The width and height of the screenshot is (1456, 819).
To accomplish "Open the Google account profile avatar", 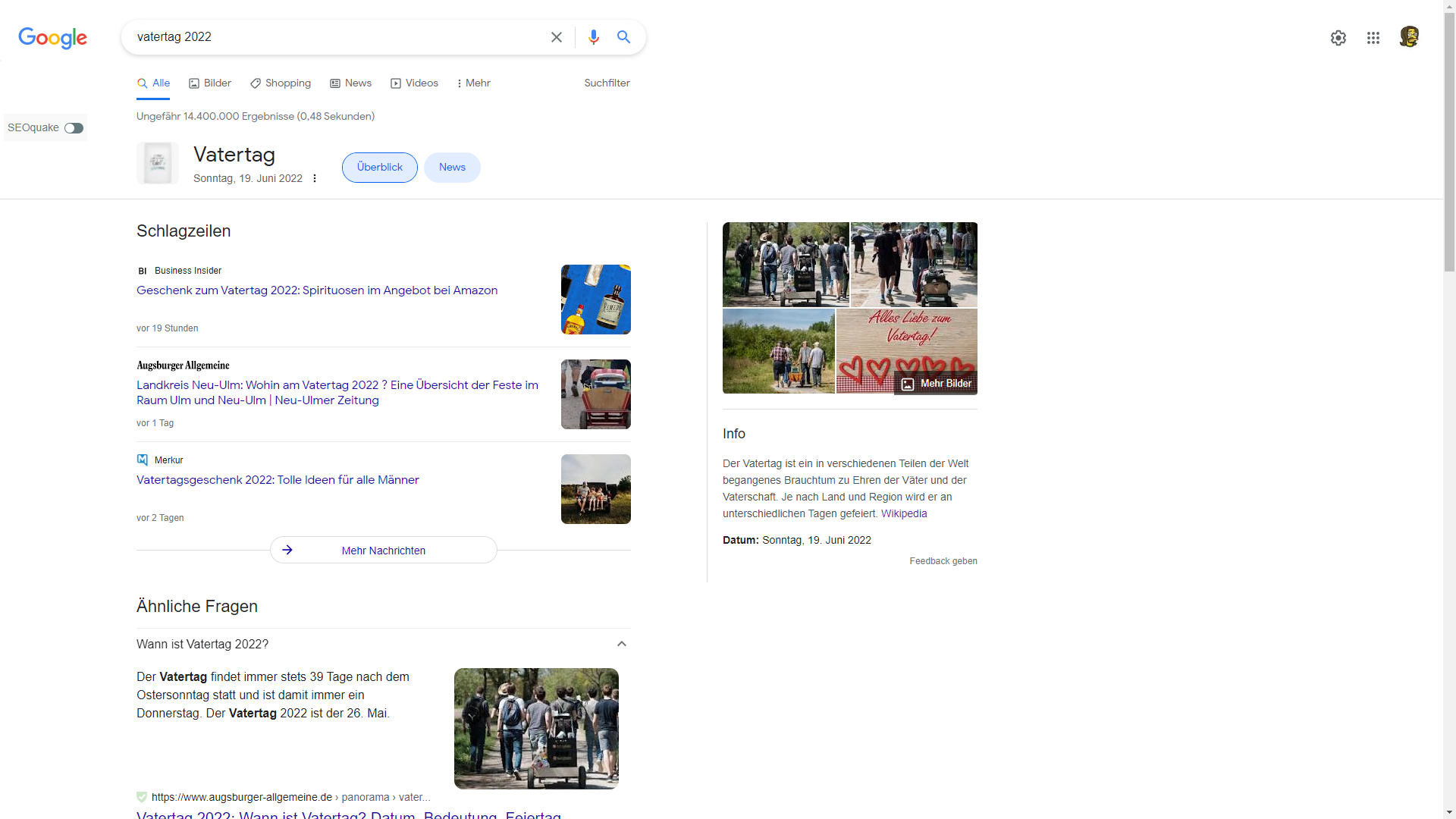I will tap(1408, 37).
